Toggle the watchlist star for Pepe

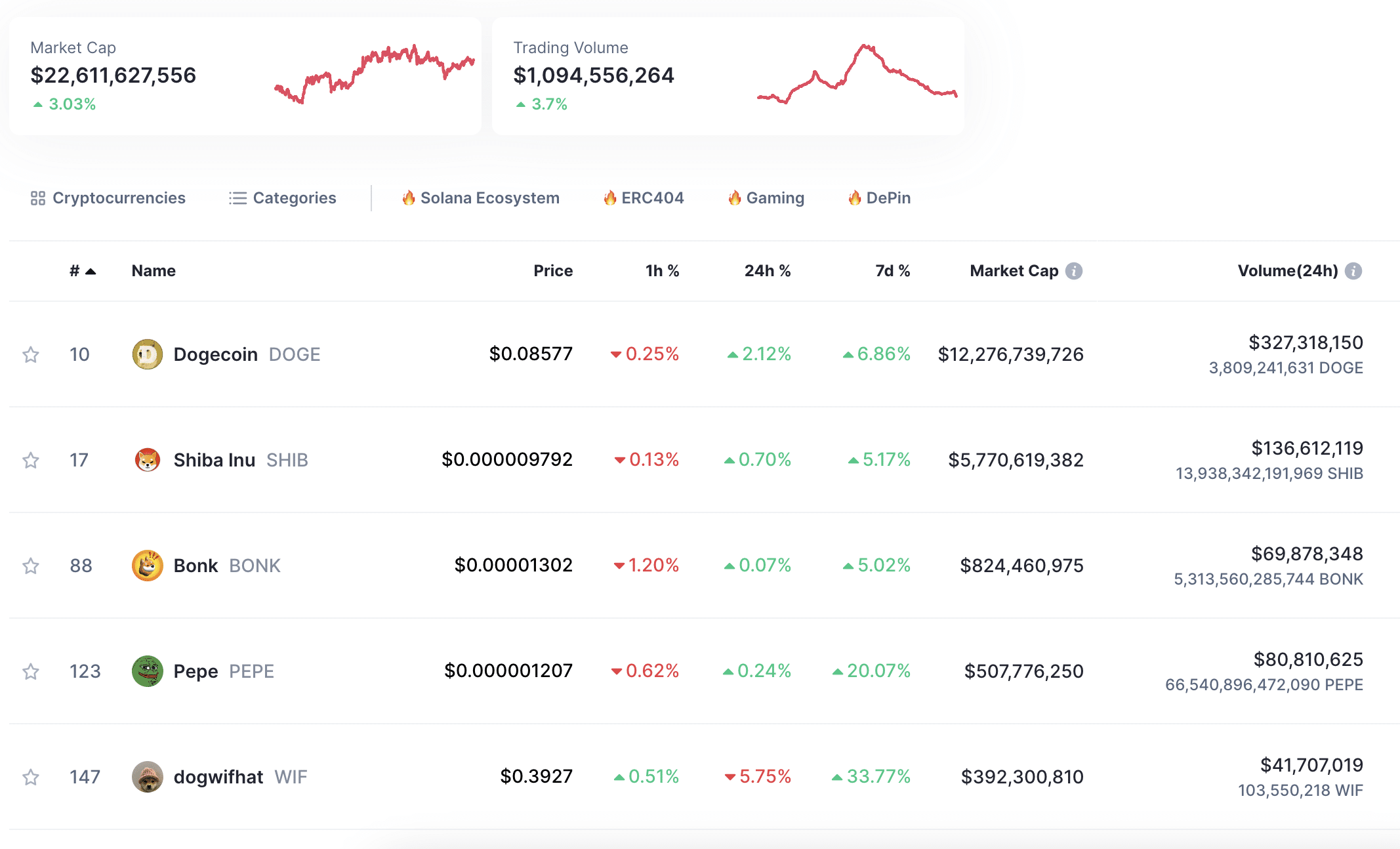[x=31, y=672]
